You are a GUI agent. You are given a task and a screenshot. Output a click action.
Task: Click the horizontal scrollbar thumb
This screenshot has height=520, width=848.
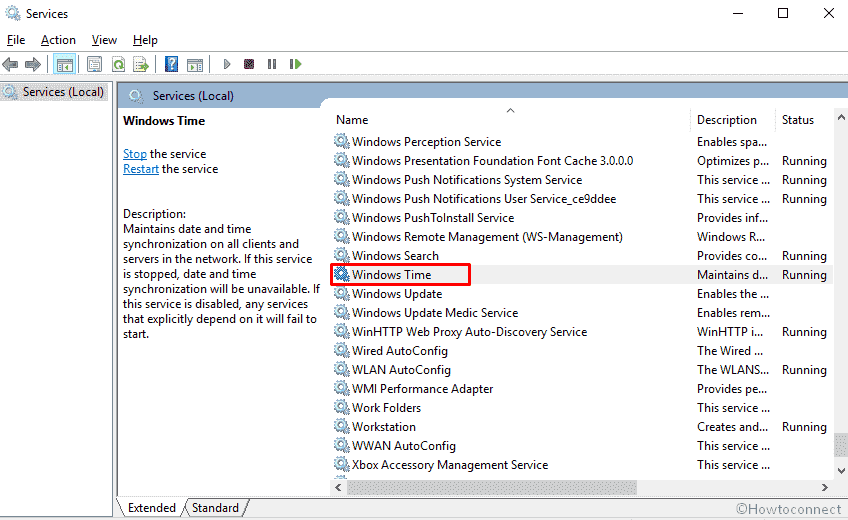point(492,488)
